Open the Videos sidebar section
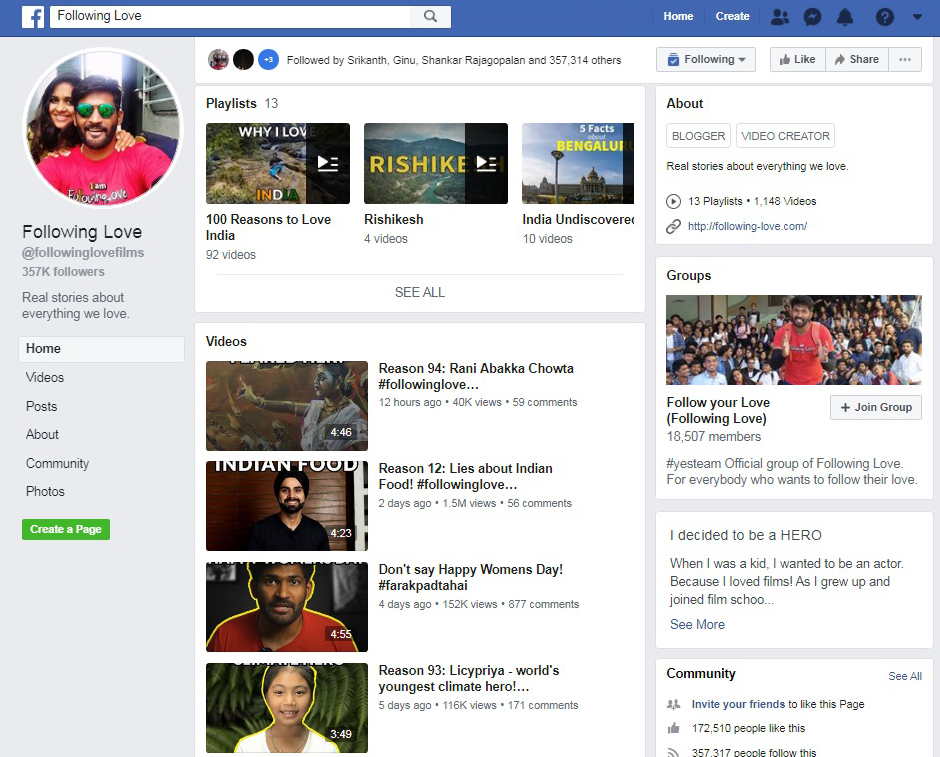The image size is (940, 757). [45, 378]
